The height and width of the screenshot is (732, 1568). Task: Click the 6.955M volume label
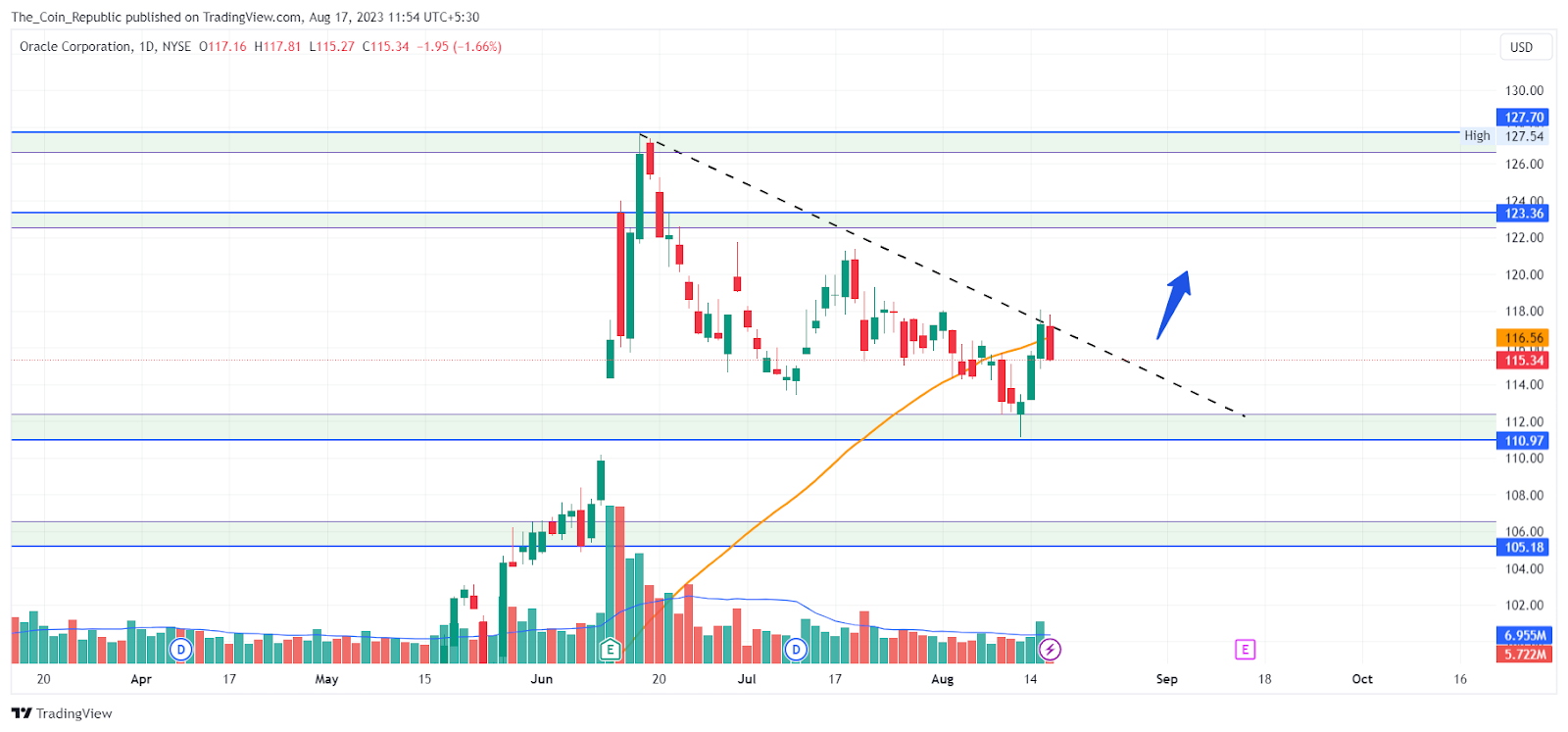1524,635
